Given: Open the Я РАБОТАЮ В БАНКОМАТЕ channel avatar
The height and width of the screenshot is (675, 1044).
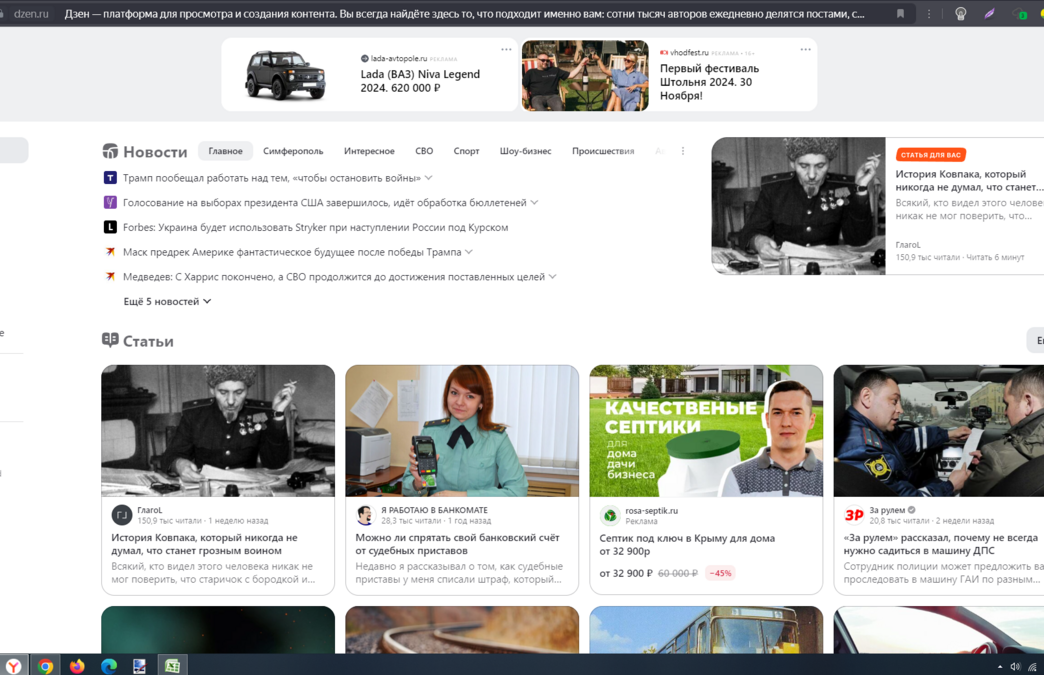Looking at the screenshot, I should point(366,515).
